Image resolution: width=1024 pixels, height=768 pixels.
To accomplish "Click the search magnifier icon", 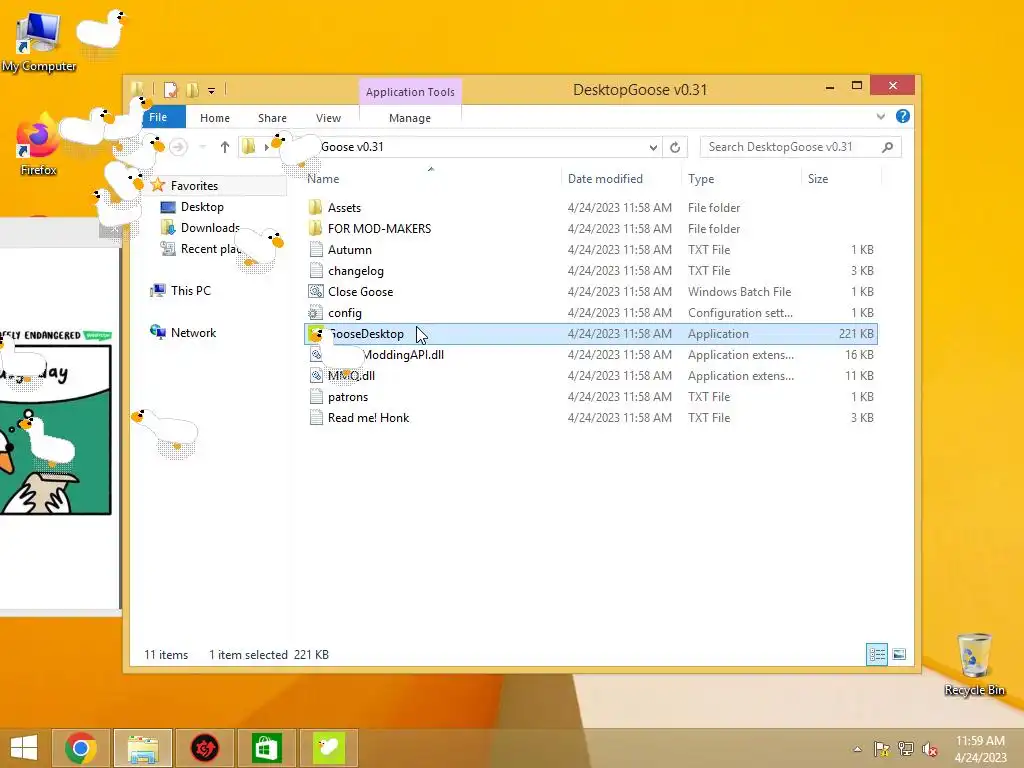I will pos(887,147).
